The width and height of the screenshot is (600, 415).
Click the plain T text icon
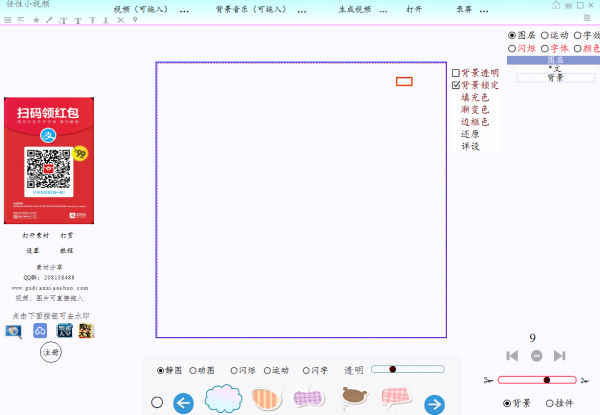tap(78, 20)
